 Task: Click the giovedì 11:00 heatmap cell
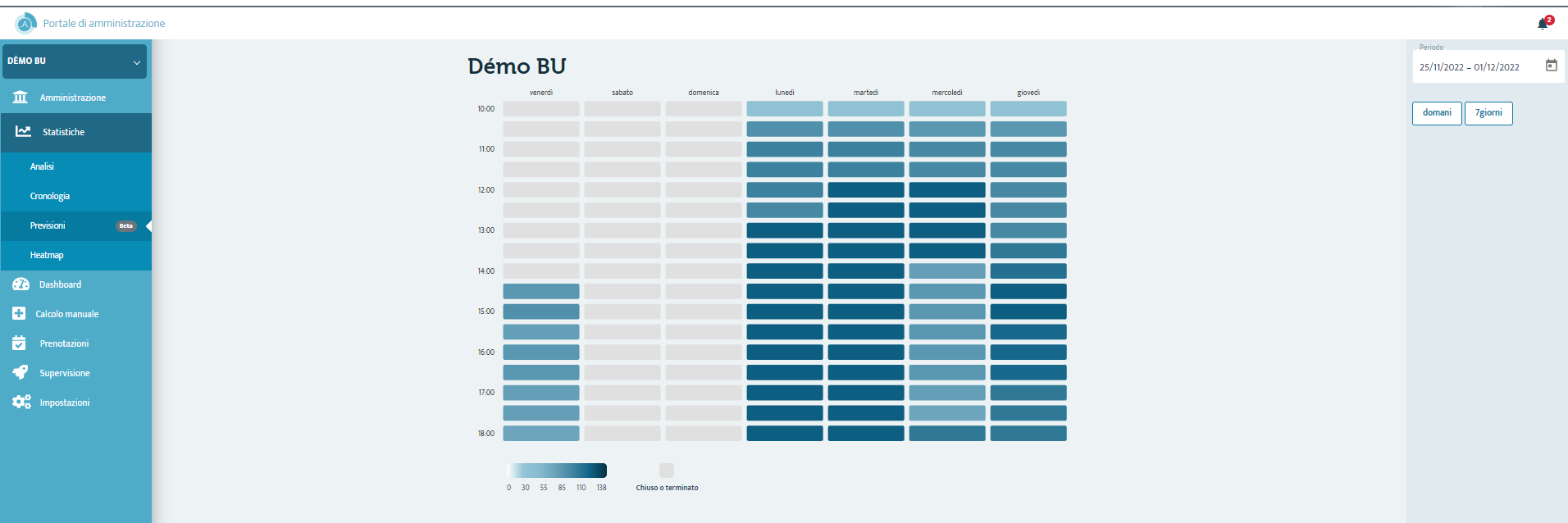point(1028,149)
